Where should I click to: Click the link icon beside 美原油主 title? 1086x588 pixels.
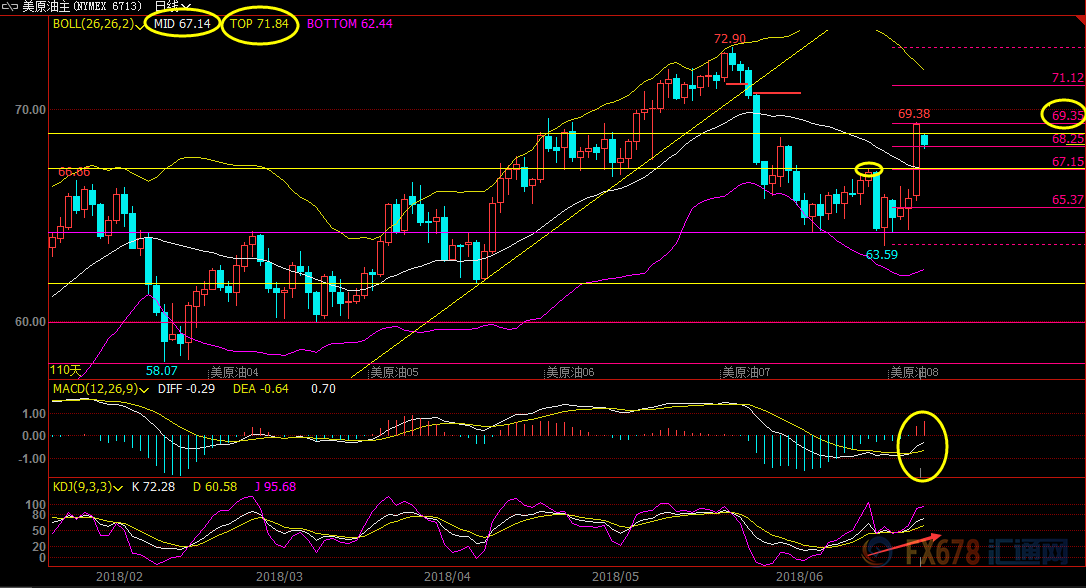(x=10, y=7)
